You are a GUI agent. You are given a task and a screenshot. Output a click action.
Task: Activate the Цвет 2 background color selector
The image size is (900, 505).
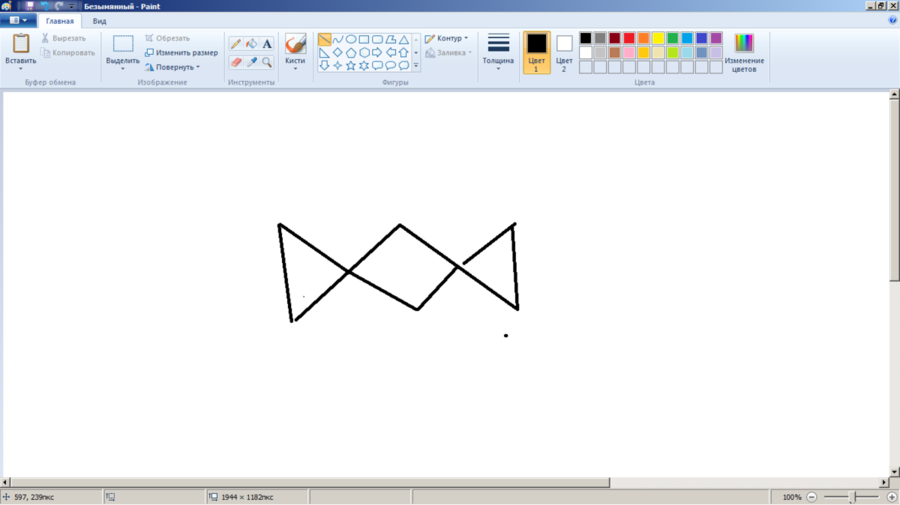(x=564, y=52)
